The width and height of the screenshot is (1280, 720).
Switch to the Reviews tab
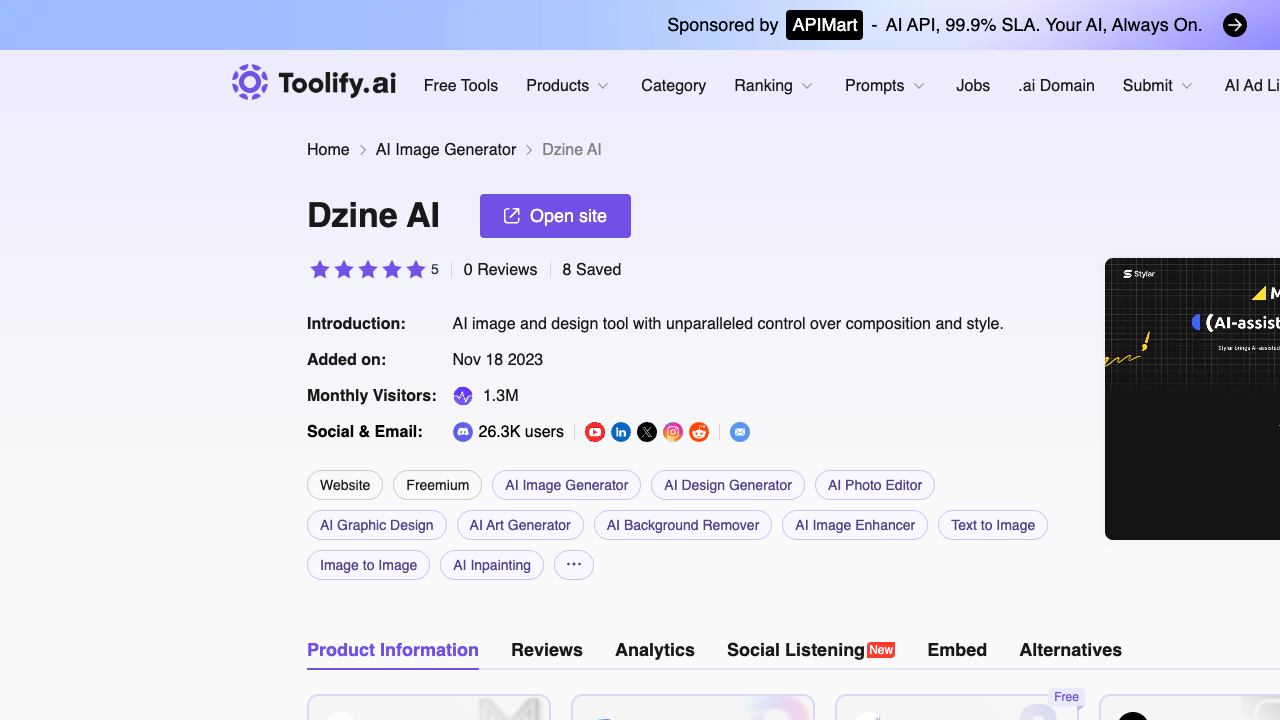pyautogui.click(x=547, y=650)
